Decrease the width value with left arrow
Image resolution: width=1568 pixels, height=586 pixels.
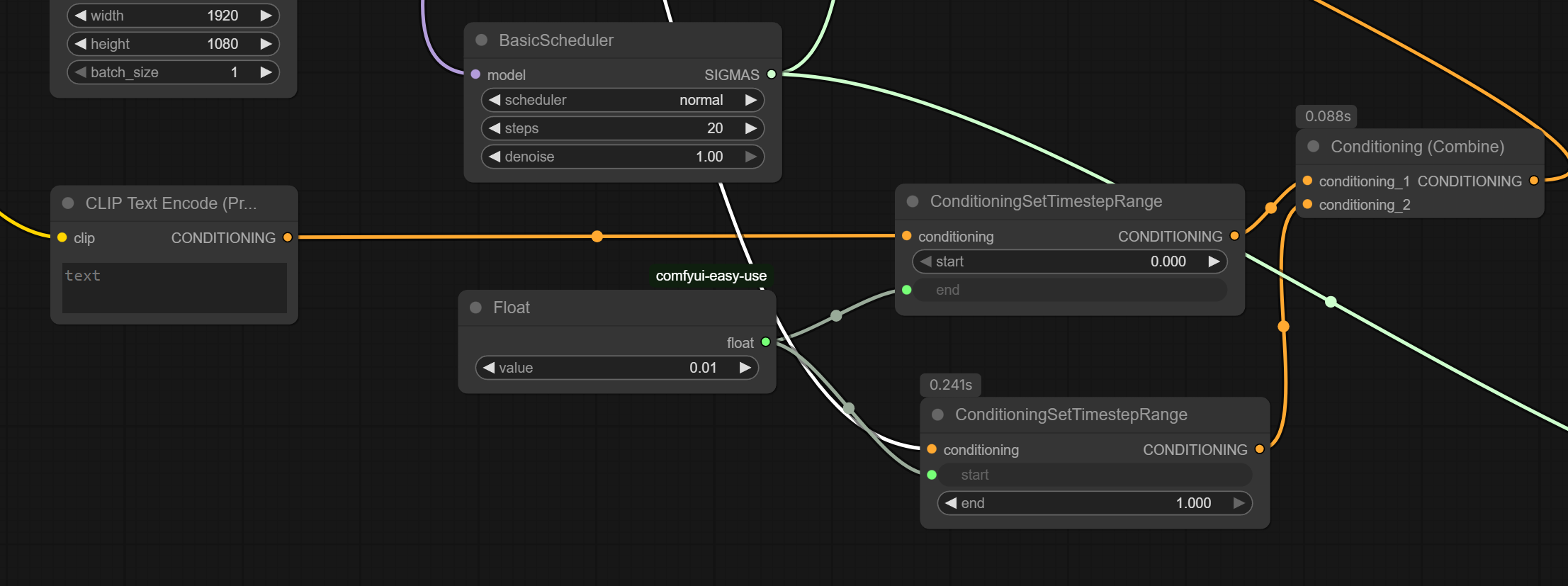point(81,16)
